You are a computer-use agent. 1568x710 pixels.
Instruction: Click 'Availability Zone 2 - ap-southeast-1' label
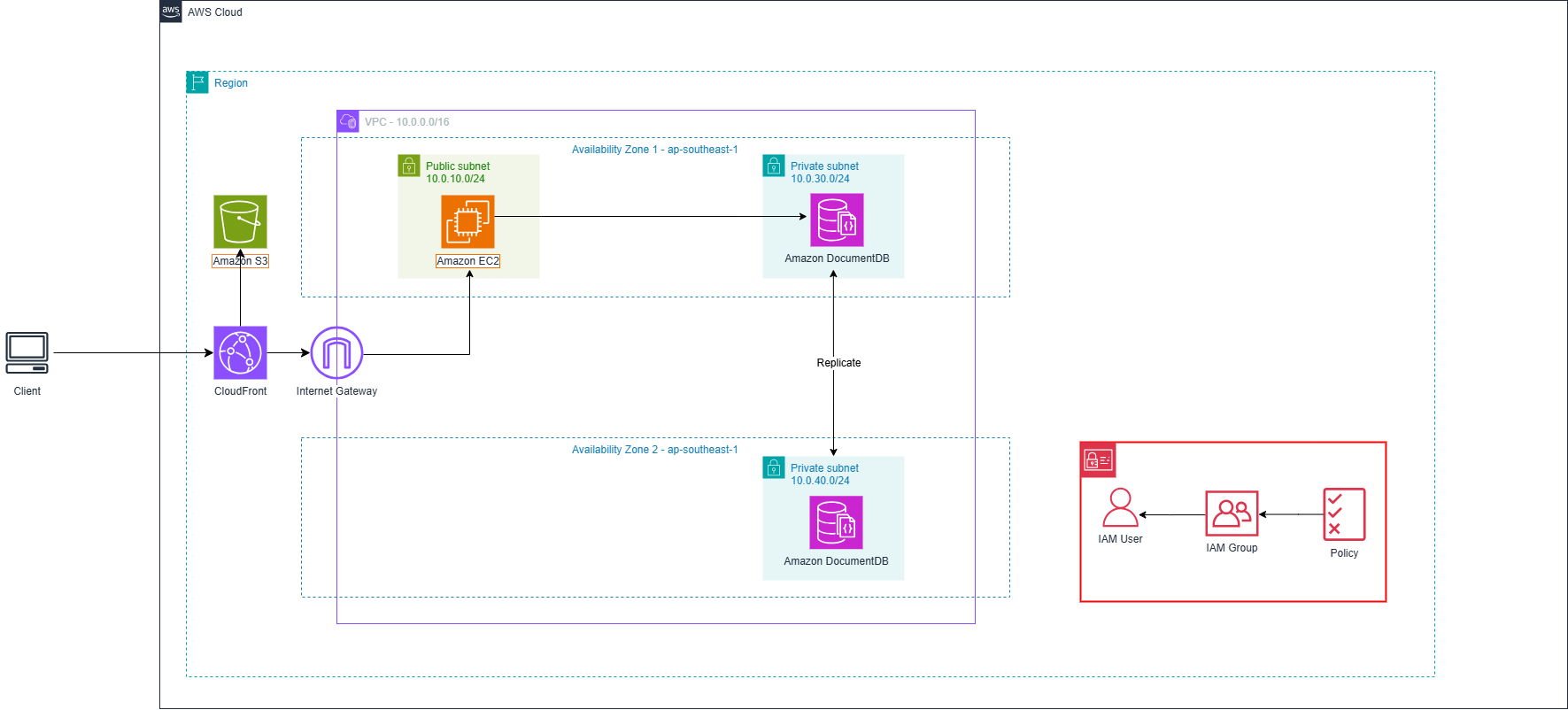tap(654, 450)
